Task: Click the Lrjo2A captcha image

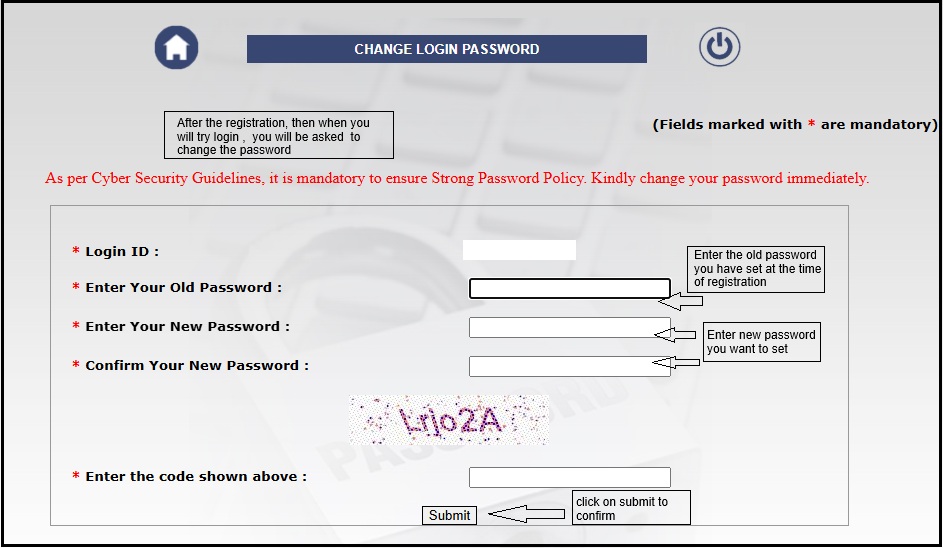Action: tap(449, 419)
